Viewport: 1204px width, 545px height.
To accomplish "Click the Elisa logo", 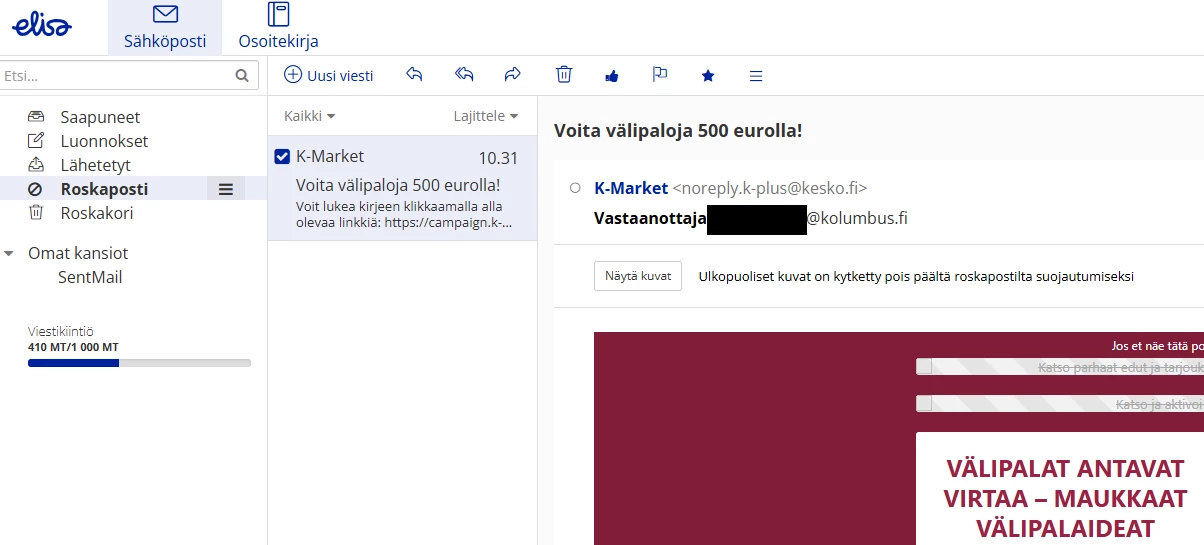I will pos(41,26).
